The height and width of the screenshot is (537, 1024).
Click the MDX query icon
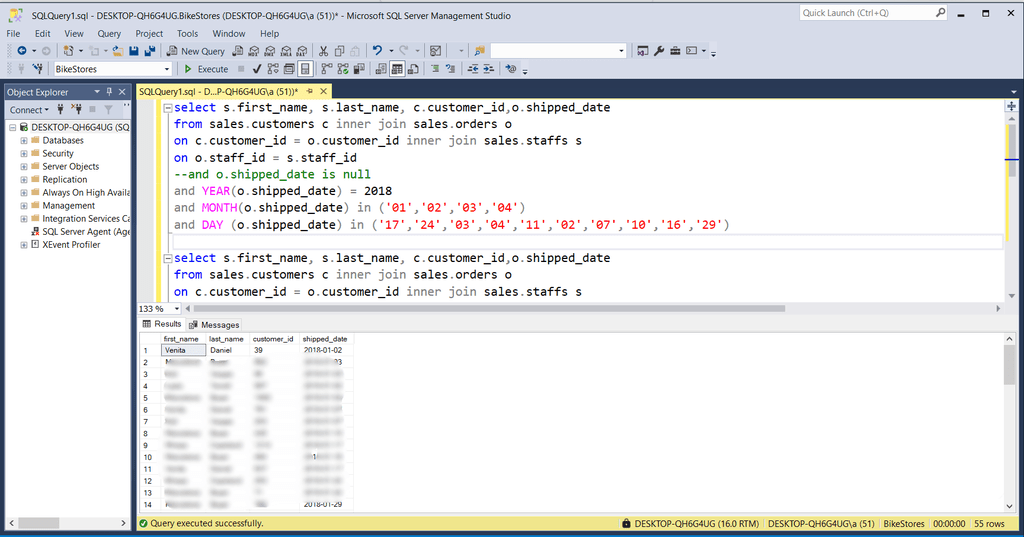point(253,51)
